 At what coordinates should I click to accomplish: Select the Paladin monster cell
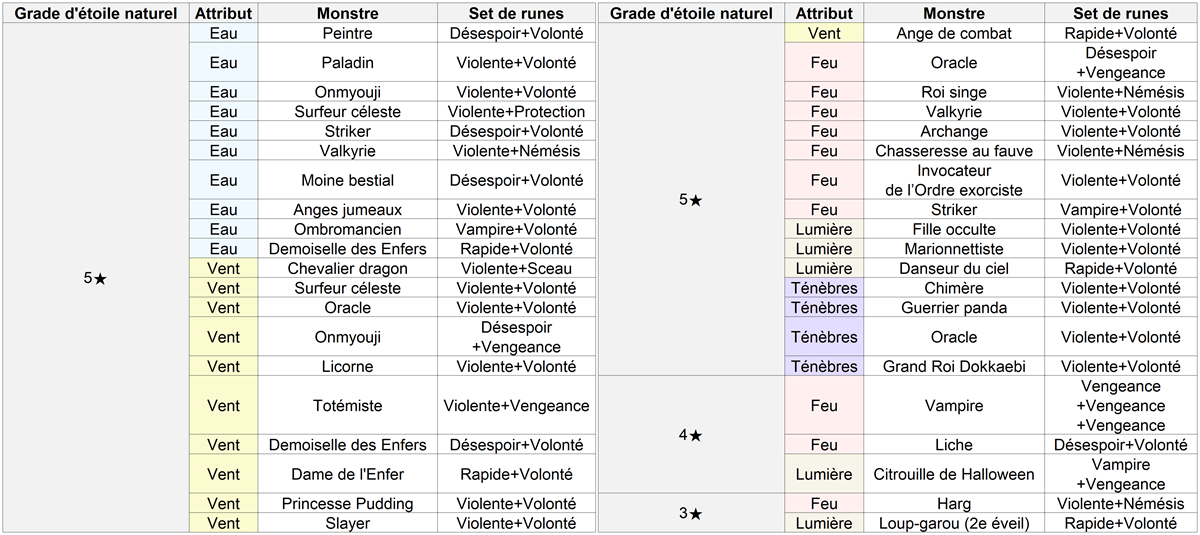[347, 62]
